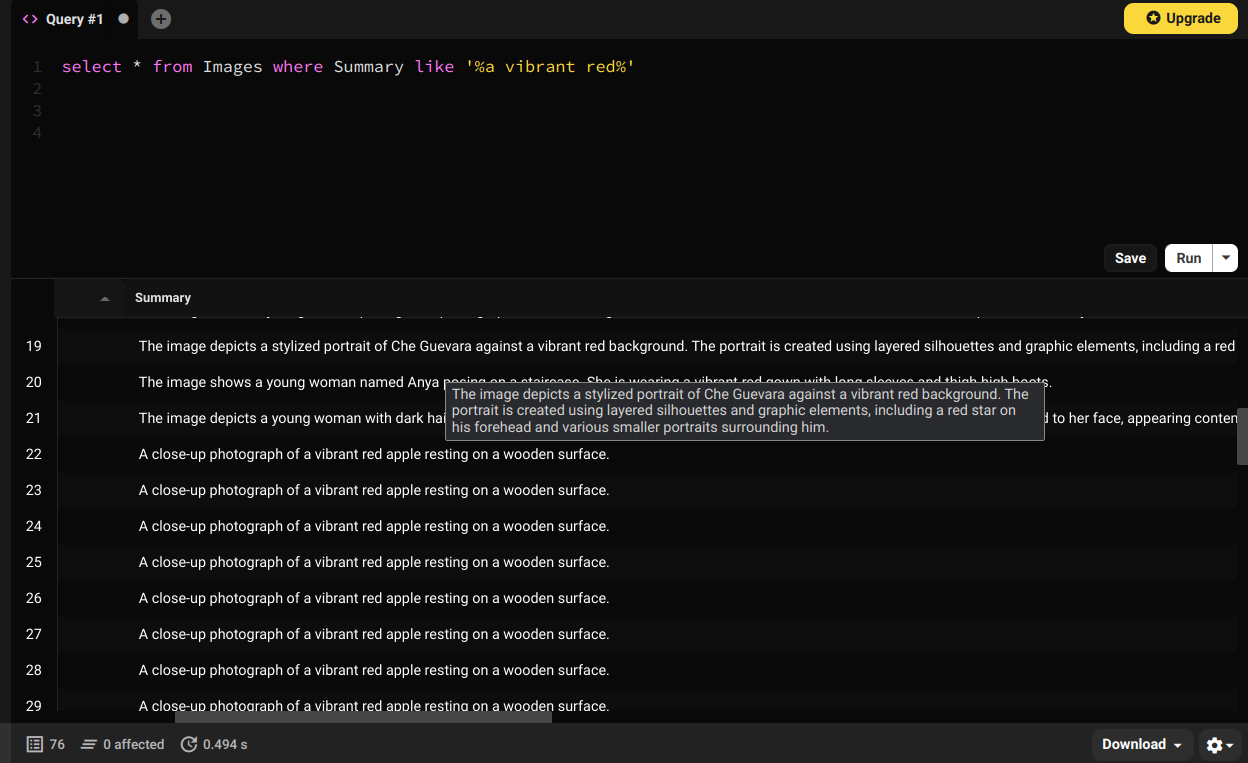The height and width of the screenshot is (763, 1248).
Task: Click row number 19 in the results grid
Action: tap(34, 346)
